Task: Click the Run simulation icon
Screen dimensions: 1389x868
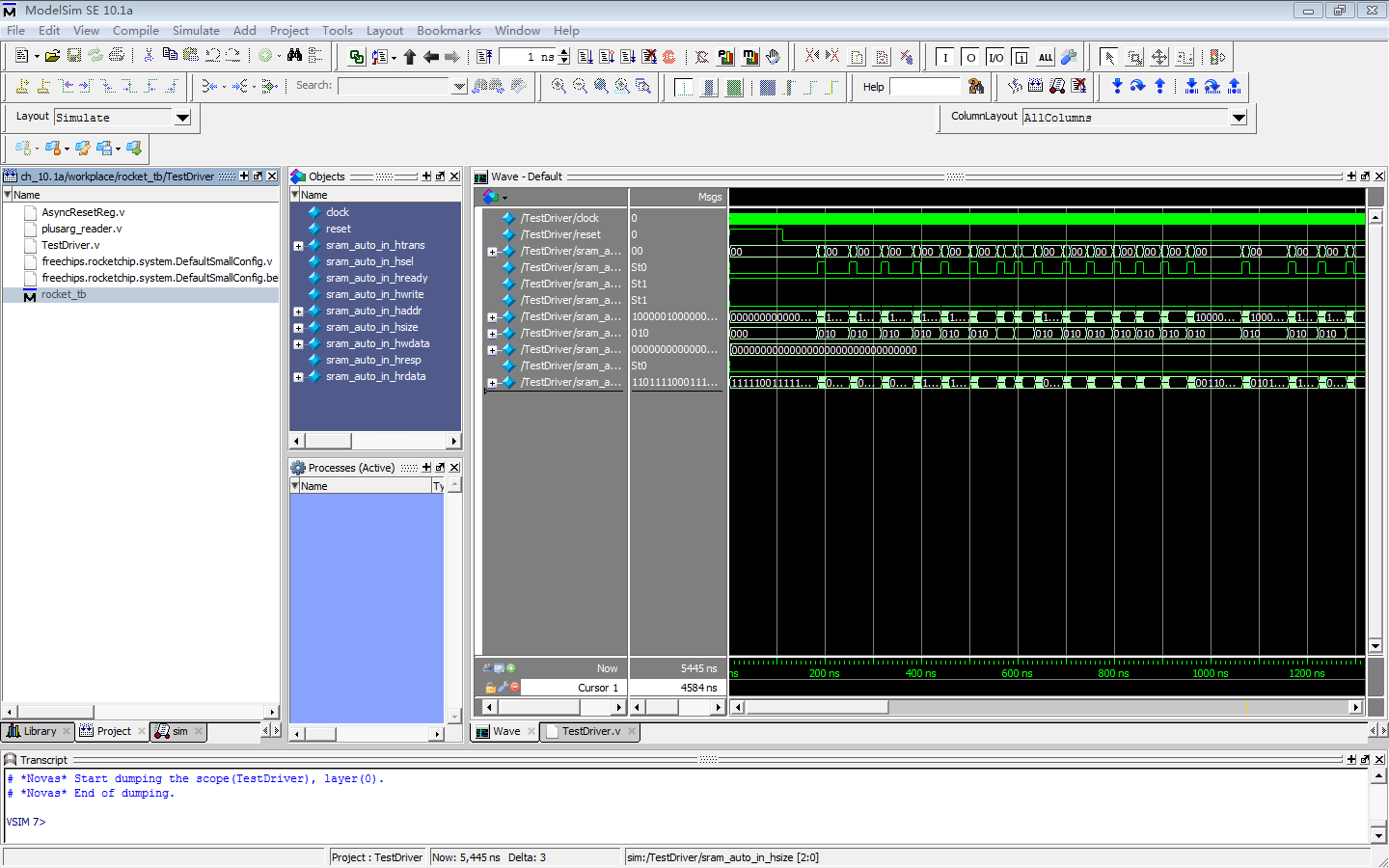Action: 586,57
